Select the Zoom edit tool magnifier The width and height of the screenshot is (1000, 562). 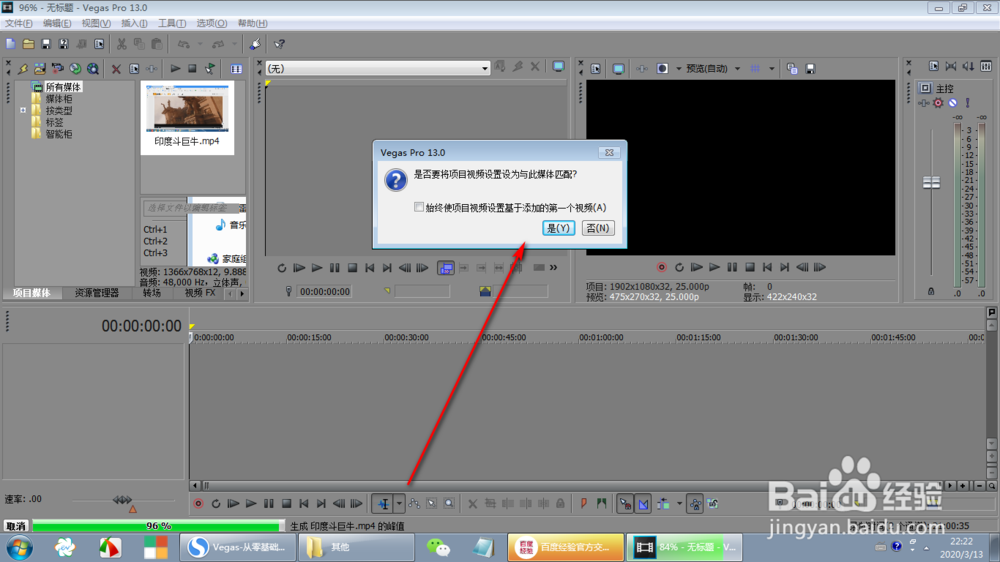pos(449,504)
